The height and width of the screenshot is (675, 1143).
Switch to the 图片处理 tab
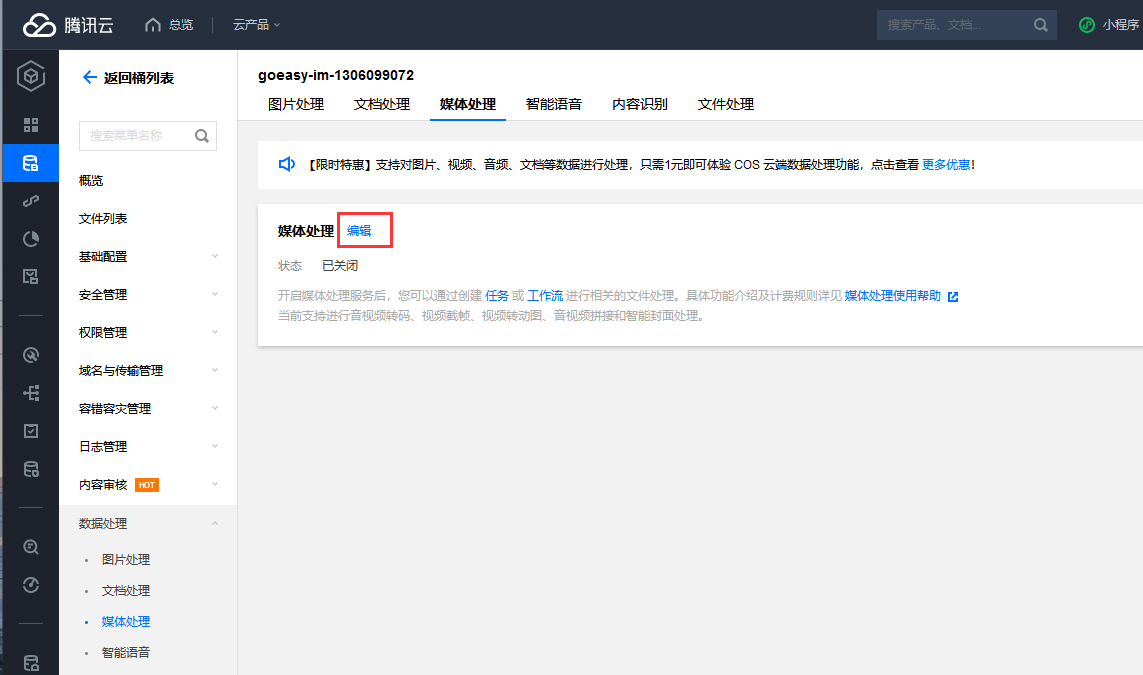(296, 104)
